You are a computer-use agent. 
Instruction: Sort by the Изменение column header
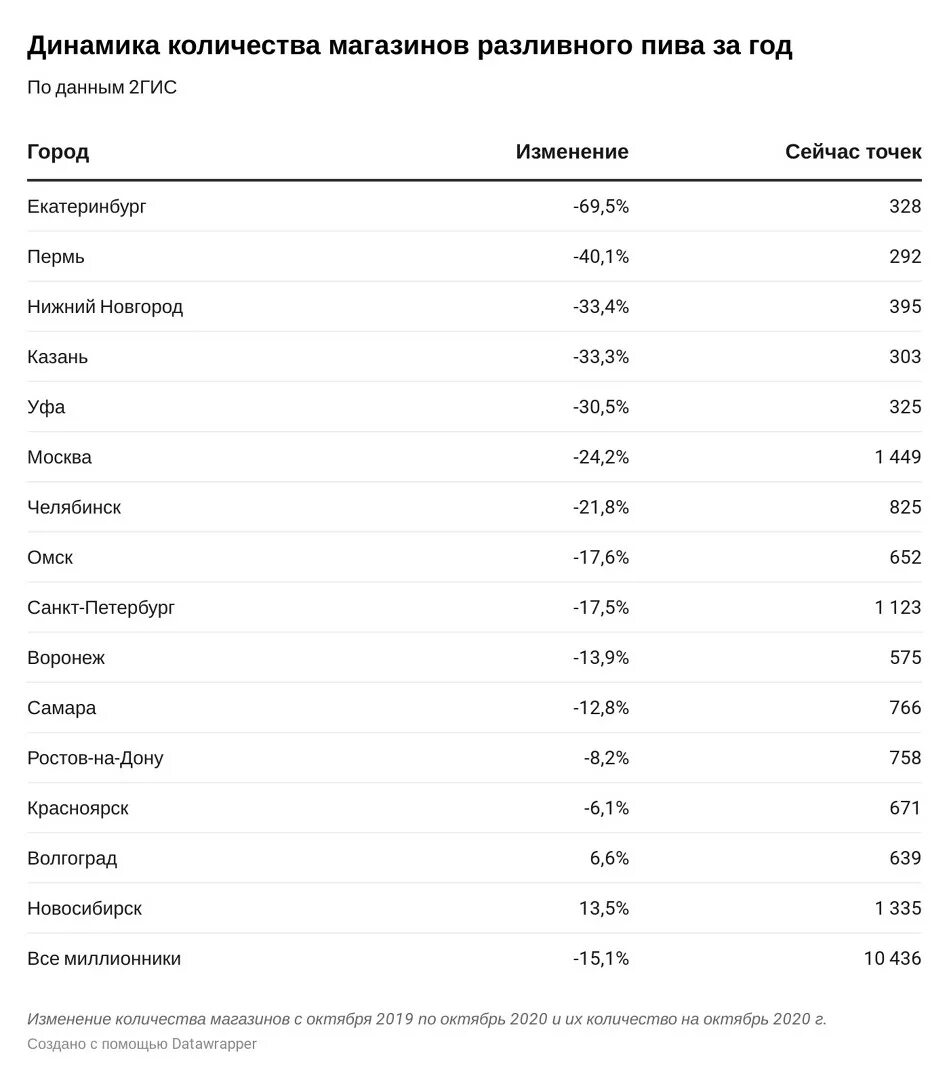click(x=572, y=152)
